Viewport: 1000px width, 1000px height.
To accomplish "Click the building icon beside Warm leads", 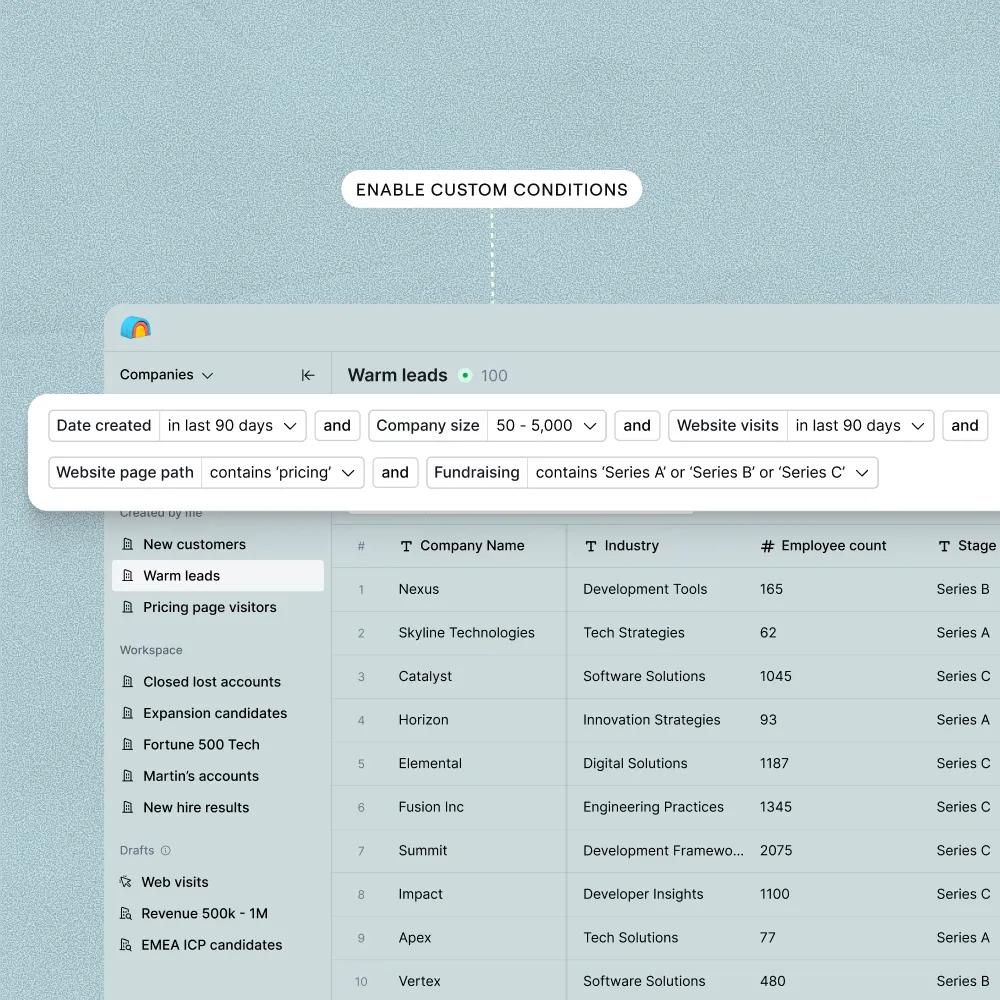I will point(128,575).
